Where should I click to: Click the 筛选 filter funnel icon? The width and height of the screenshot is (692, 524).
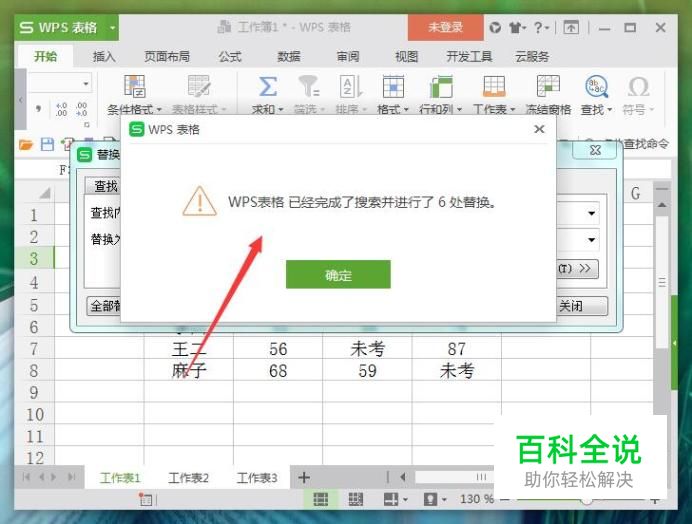pos(308,87)
